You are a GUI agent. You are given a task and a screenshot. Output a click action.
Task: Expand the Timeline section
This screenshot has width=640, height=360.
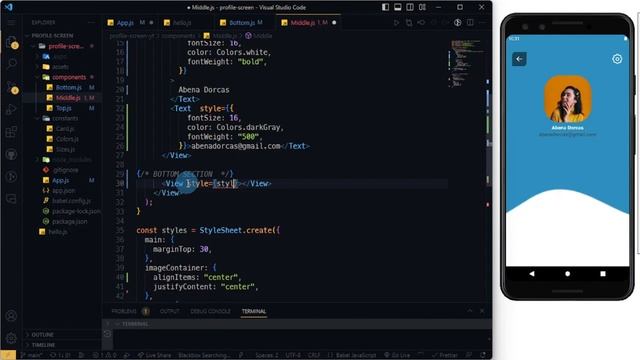(61, 344)
